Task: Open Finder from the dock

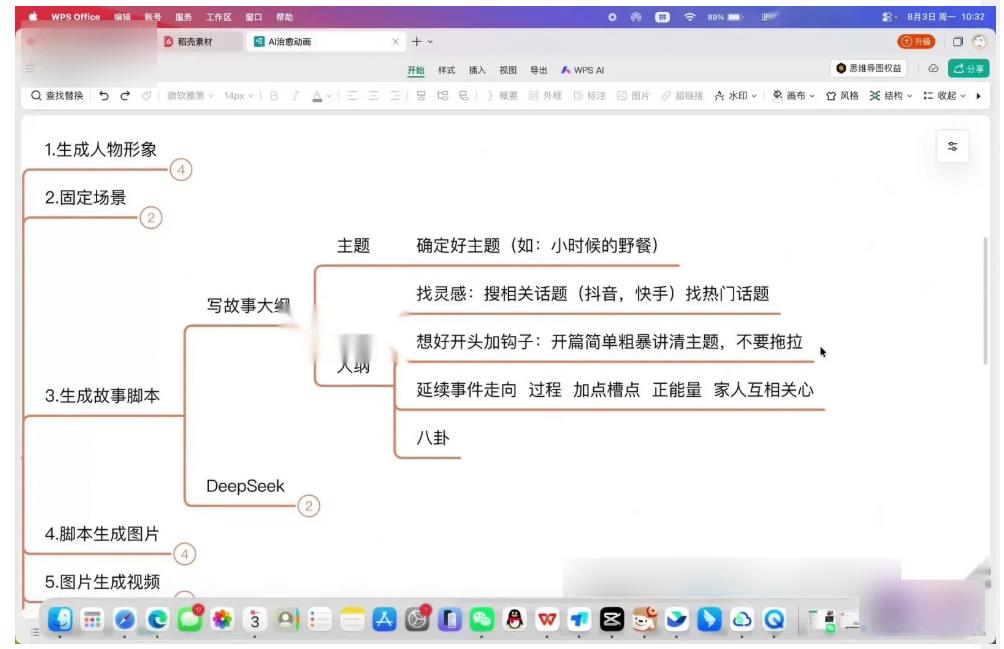Action: [60, 619]
